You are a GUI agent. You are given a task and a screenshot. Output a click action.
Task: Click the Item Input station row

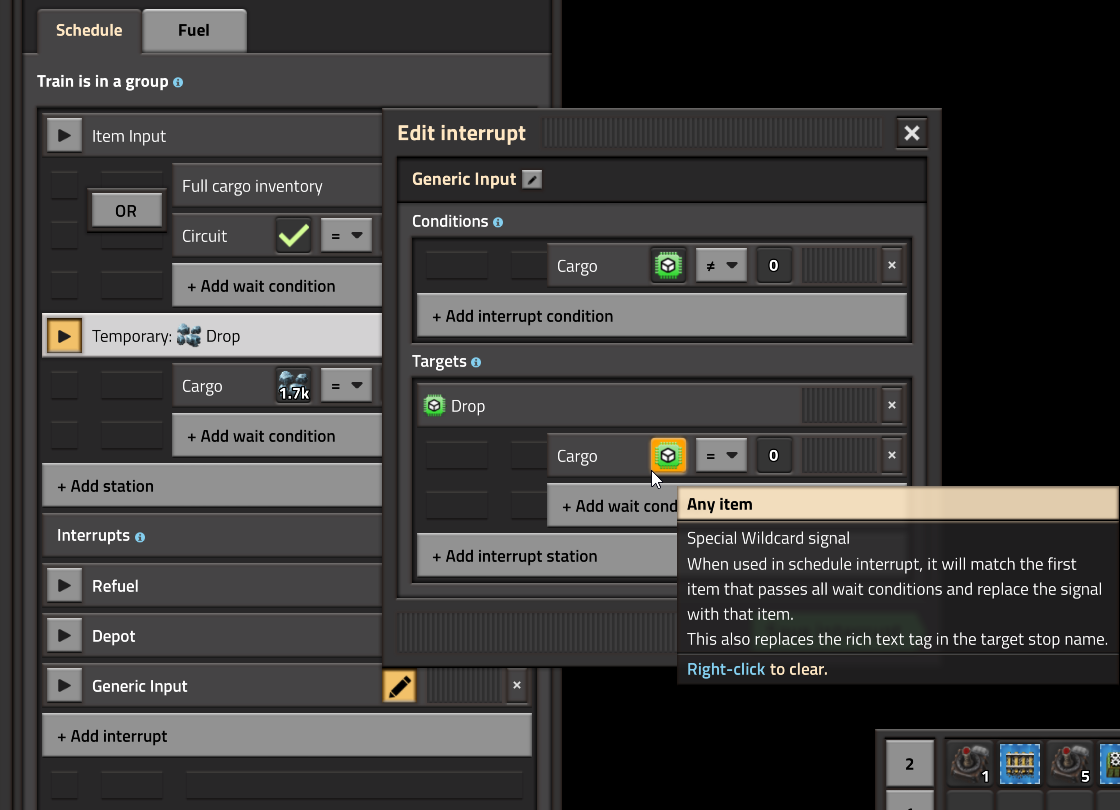click(212, 136)
